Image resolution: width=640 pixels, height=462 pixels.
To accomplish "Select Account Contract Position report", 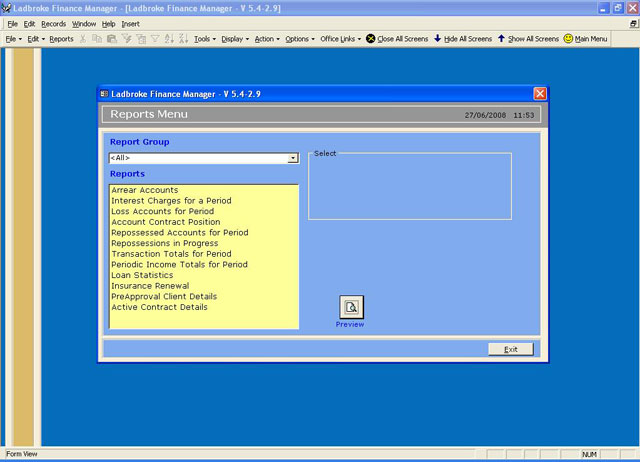I will [x=165, y=222].
